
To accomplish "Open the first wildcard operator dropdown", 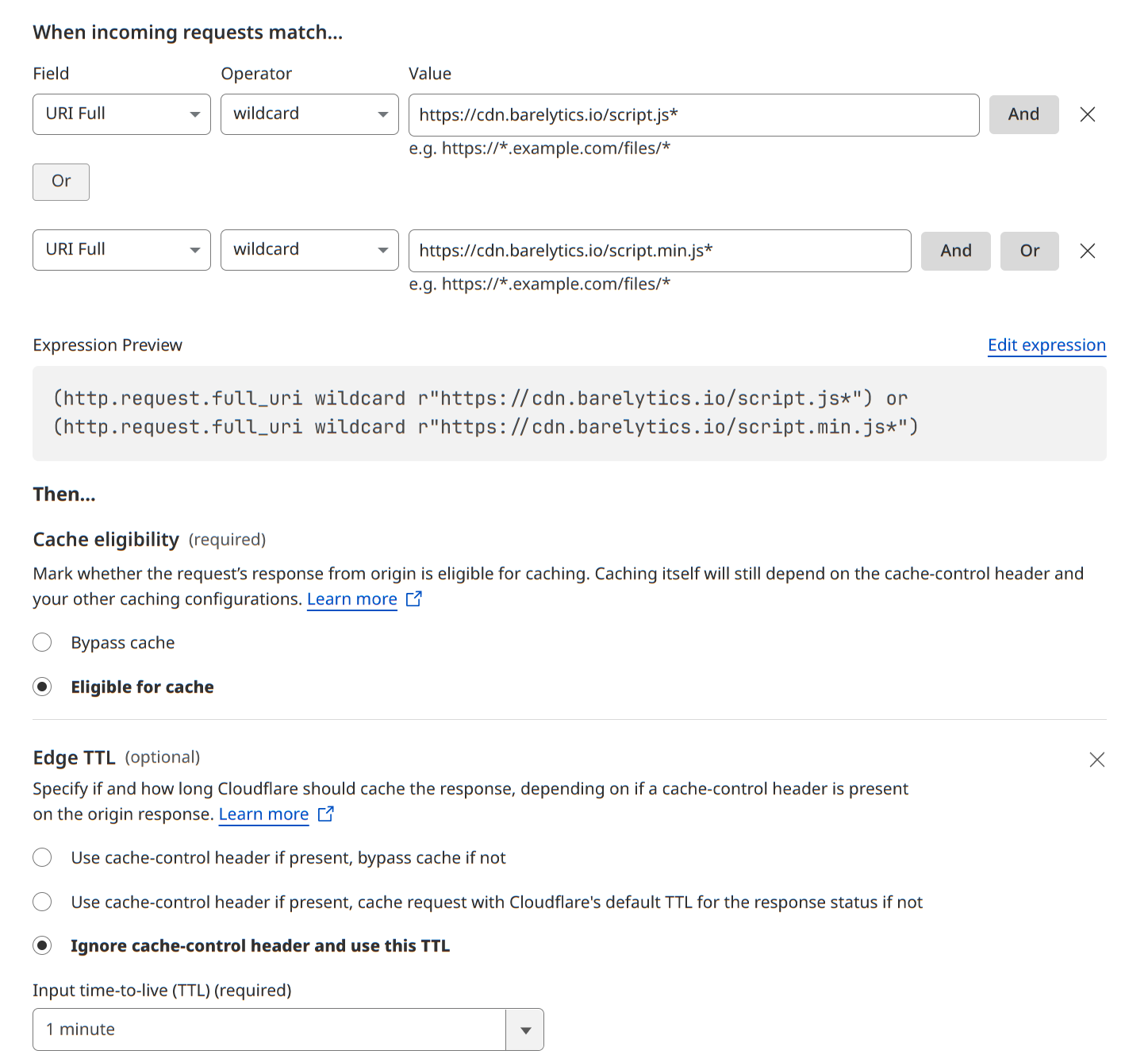I will point(309,114).
